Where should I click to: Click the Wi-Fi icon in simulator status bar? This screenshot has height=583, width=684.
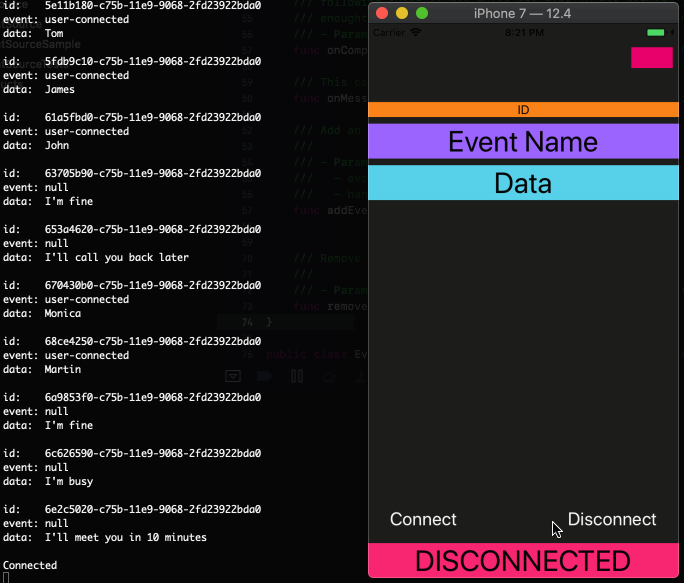point(416,33)
